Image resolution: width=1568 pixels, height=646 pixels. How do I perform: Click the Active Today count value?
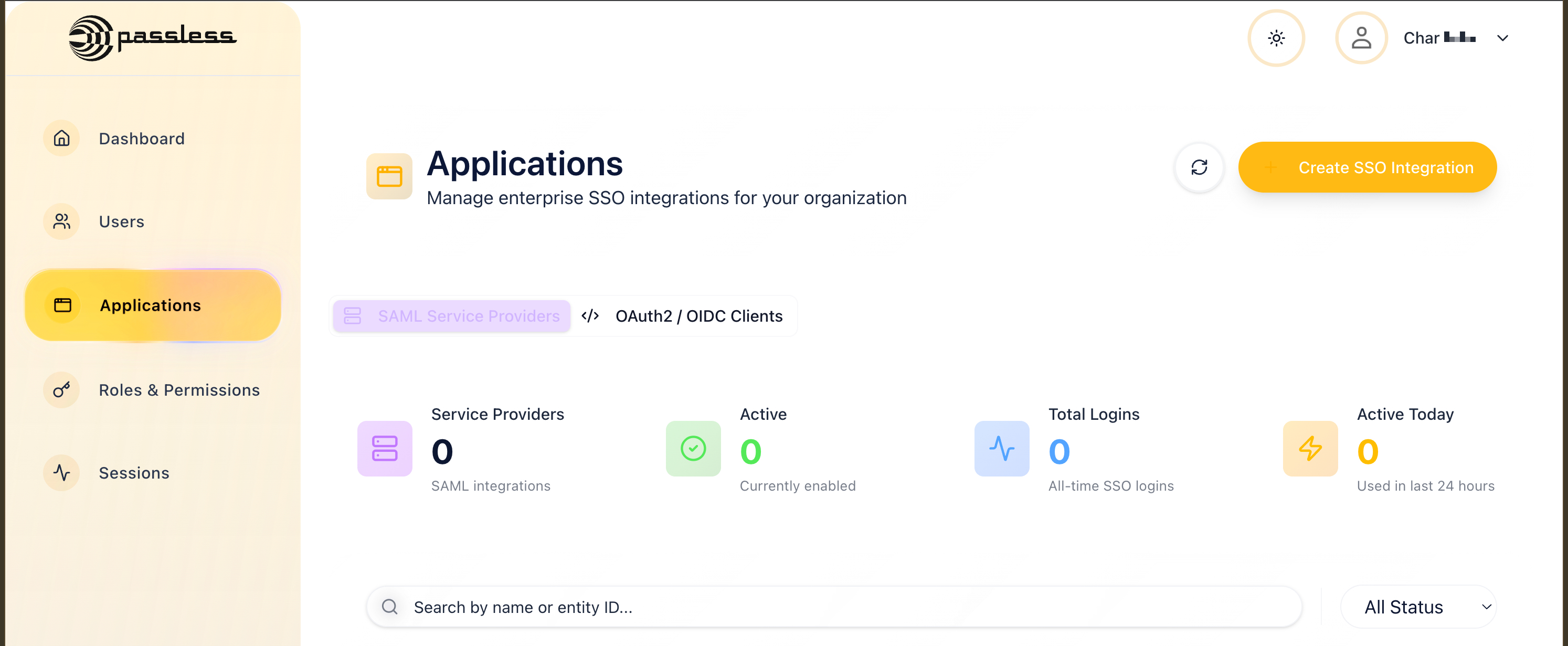1368,451
